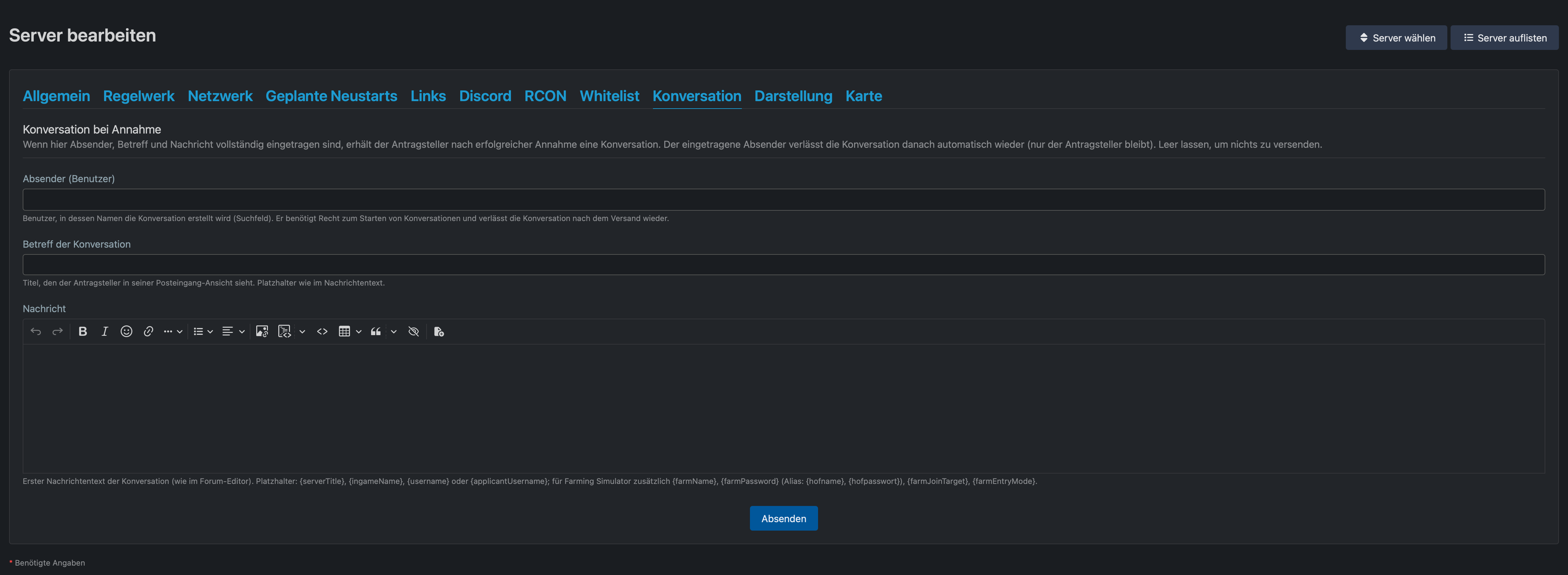The image size is (1568, 575).
Task: Switch to the Darstellung tab
Action: point(793,96)
